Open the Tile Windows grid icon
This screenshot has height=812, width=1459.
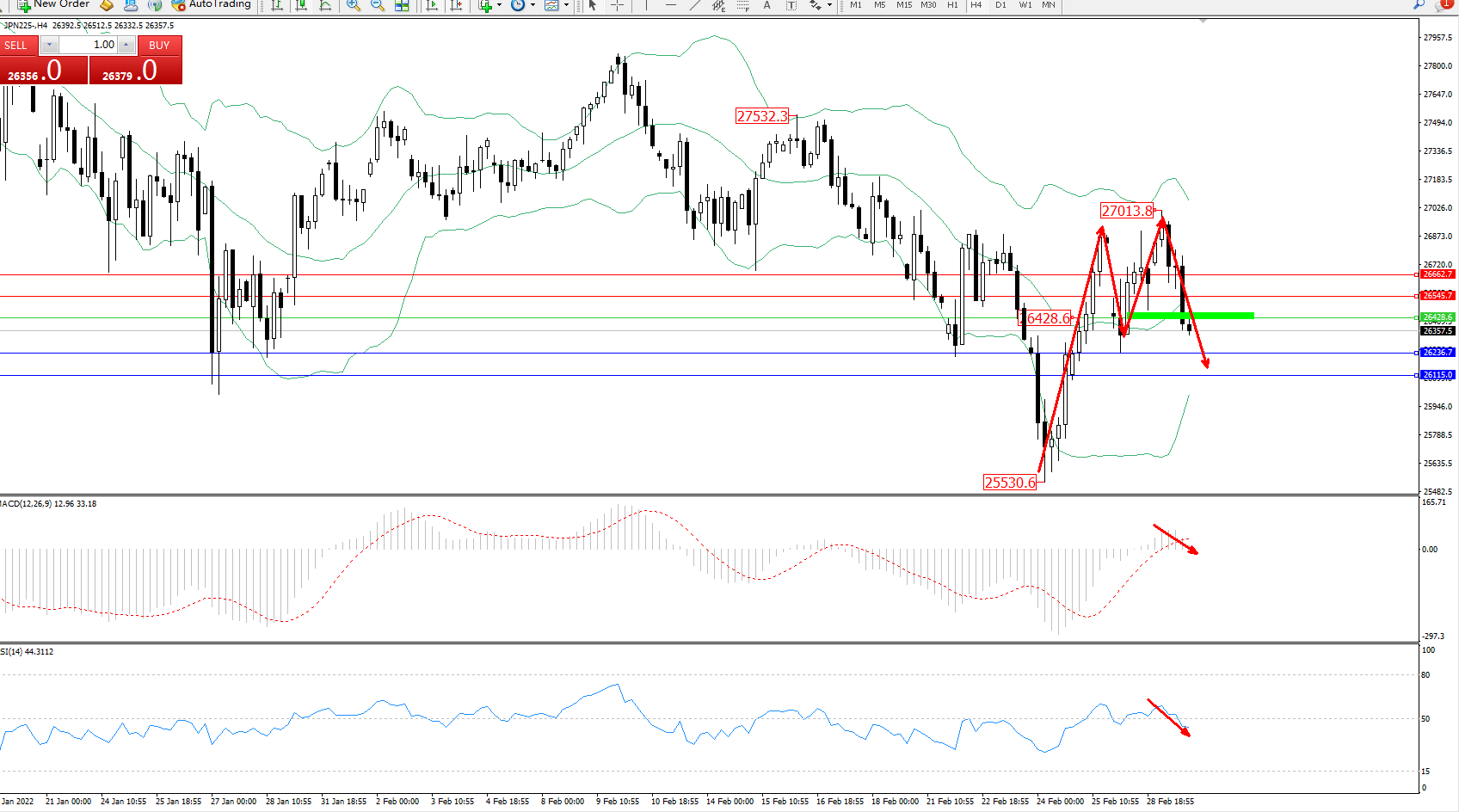[x=401, y=5]
